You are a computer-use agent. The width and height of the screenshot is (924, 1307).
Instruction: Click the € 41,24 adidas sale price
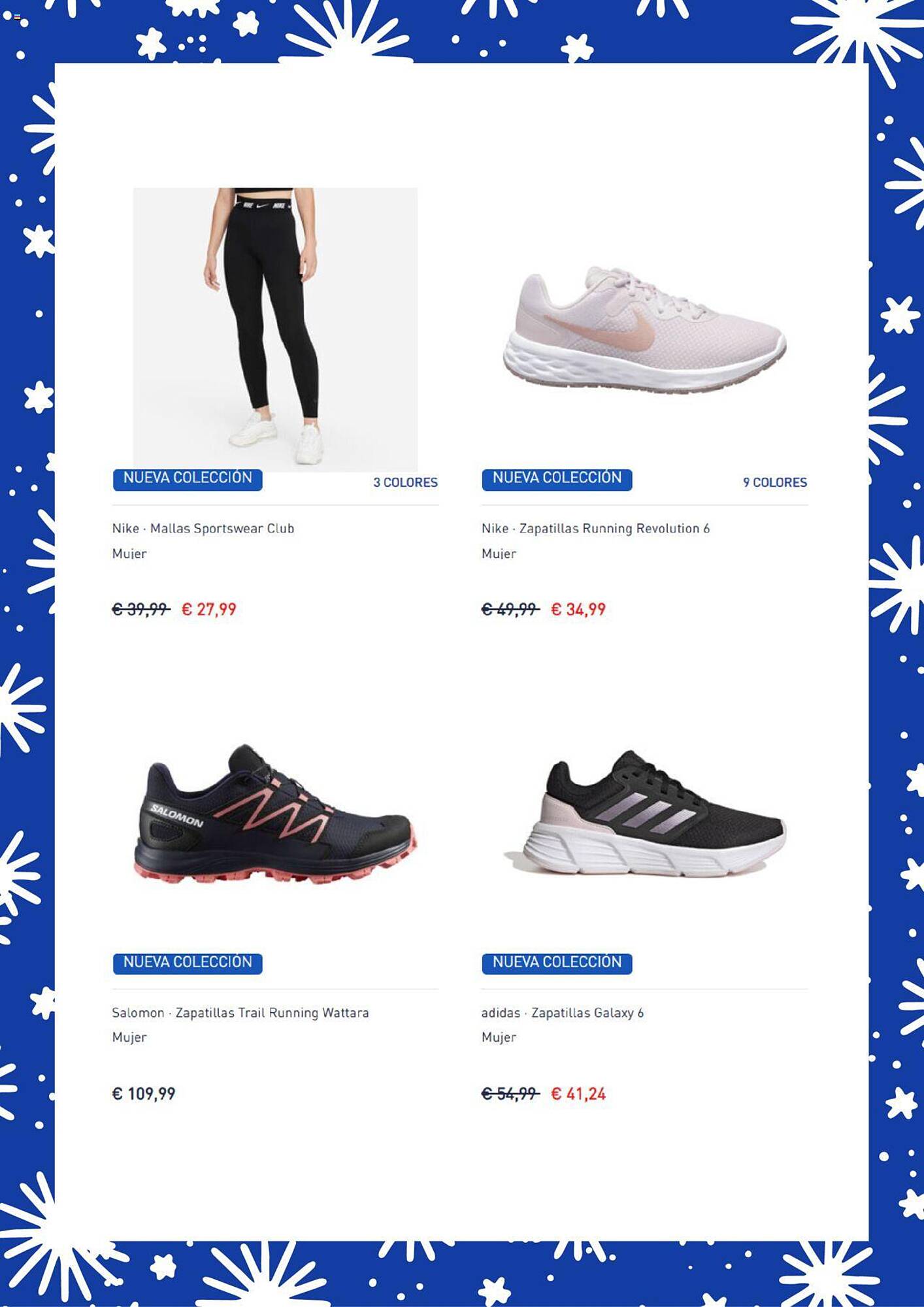578,1093
